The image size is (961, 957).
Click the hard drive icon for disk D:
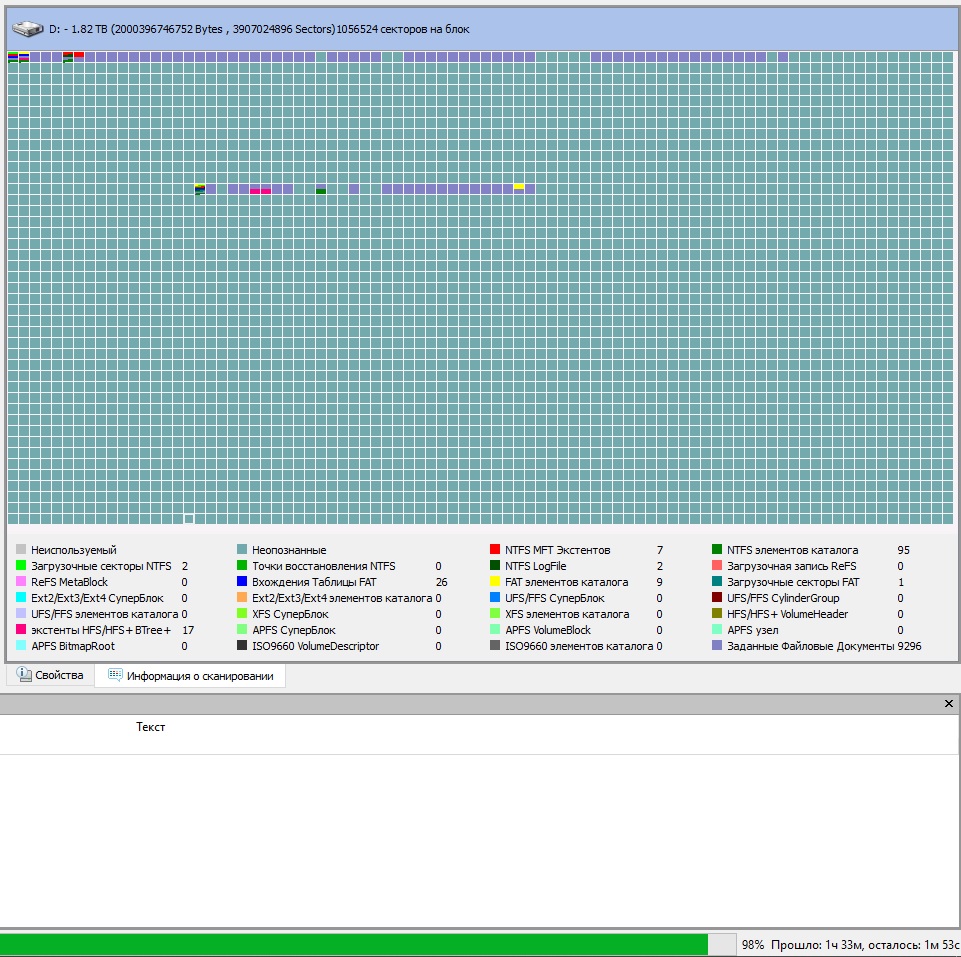28,29
